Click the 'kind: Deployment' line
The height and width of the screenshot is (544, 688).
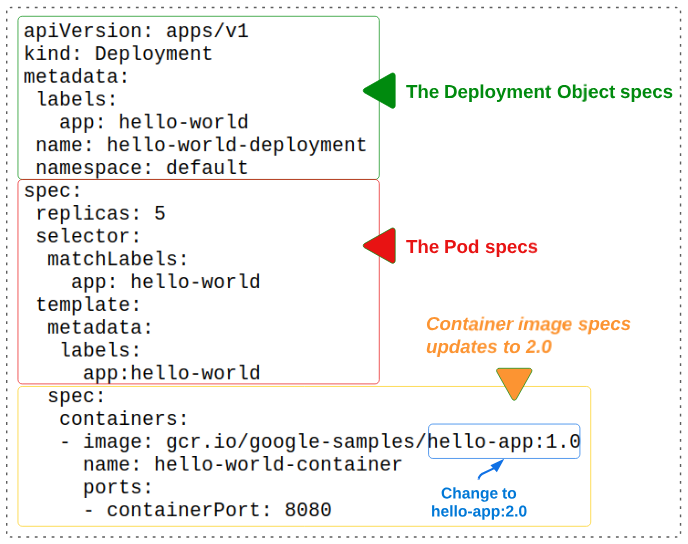[x=118, y=54]
